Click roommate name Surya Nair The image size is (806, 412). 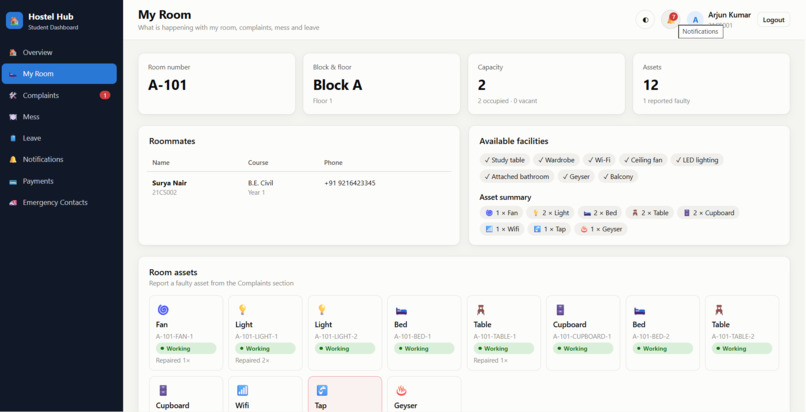click(168, 183)
